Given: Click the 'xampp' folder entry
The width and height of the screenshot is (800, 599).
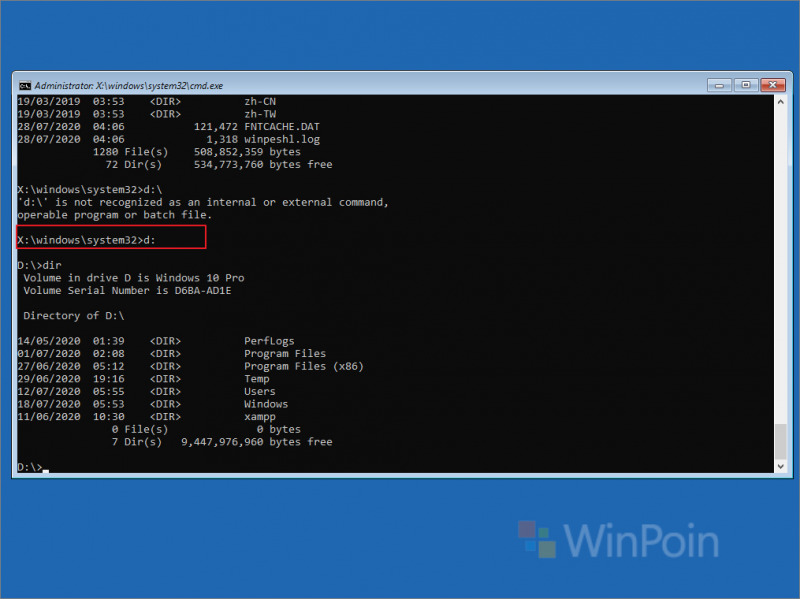Looking at the screenshot, I should pyautogui.click(x=260, y=417).
